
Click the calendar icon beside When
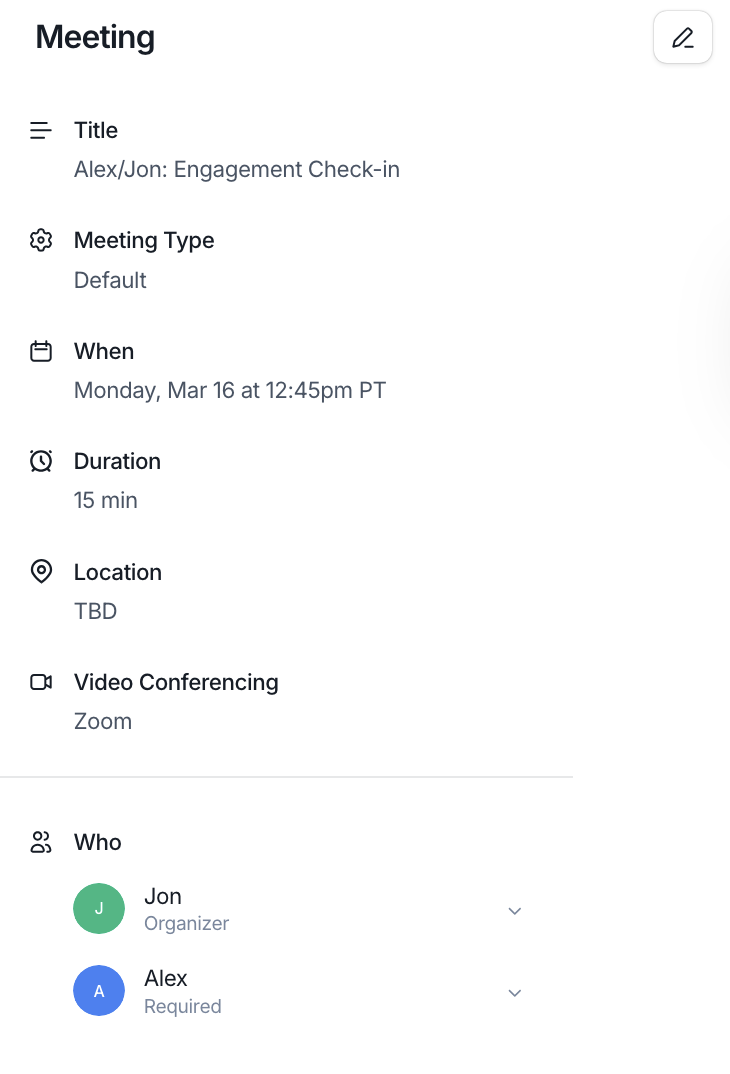pos(41,351)
